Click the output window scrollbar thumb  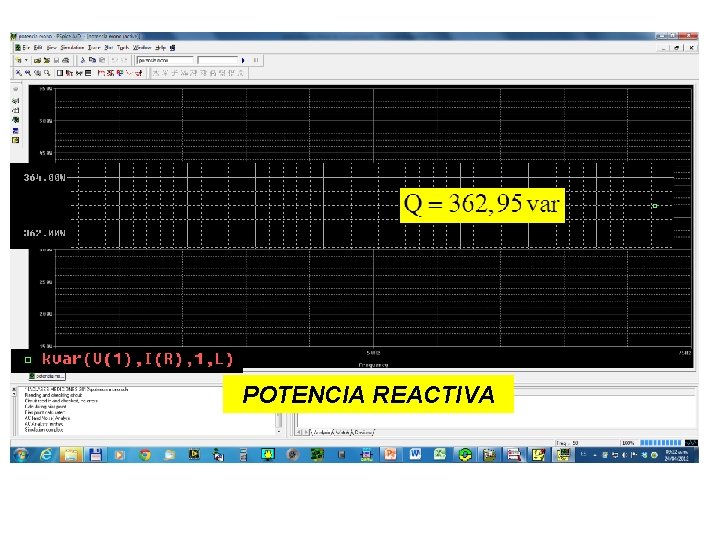click(x=279, y=420)
